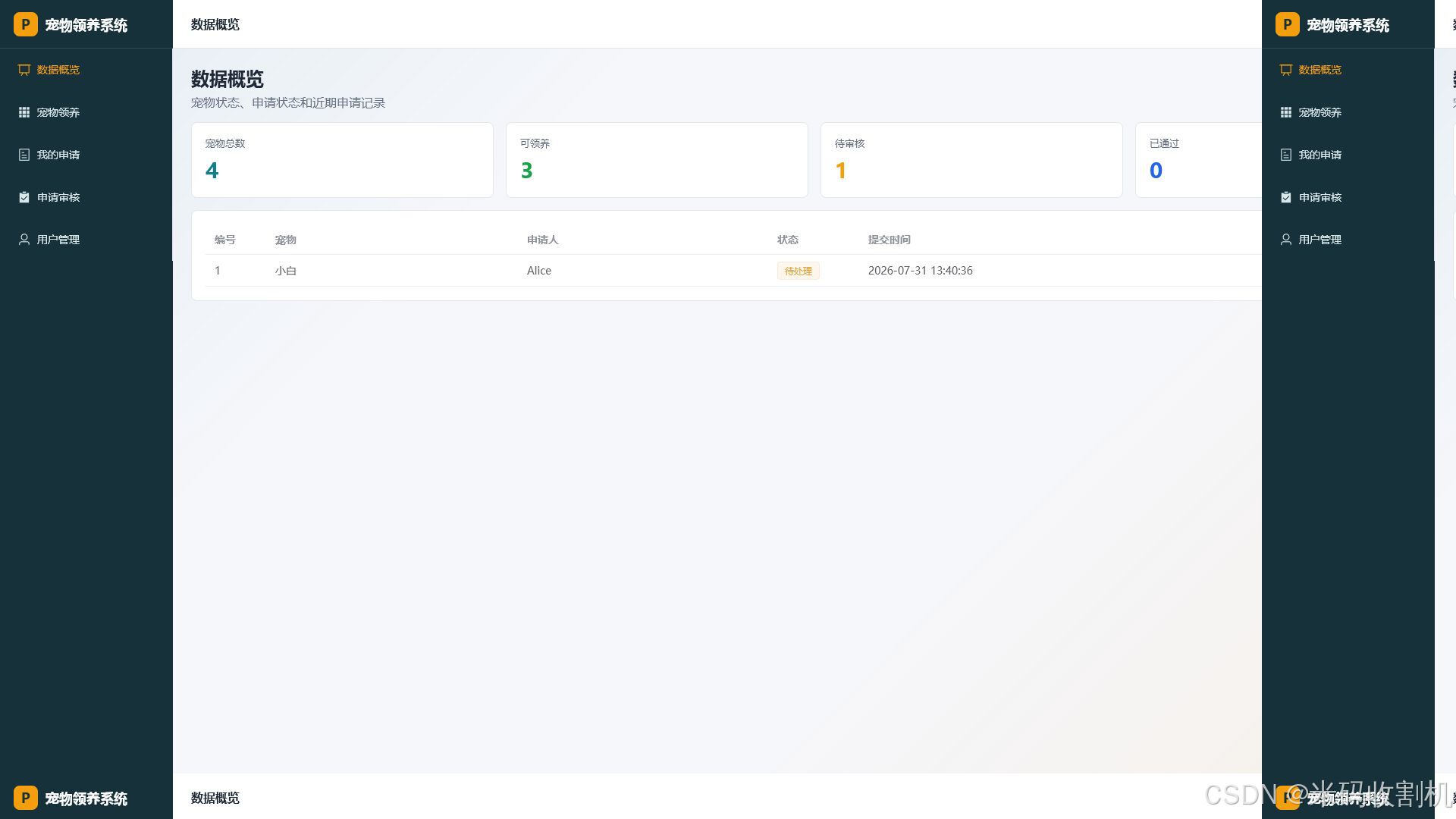Click the 待审核 card label

pyautogui.click(x=849, y=143)
